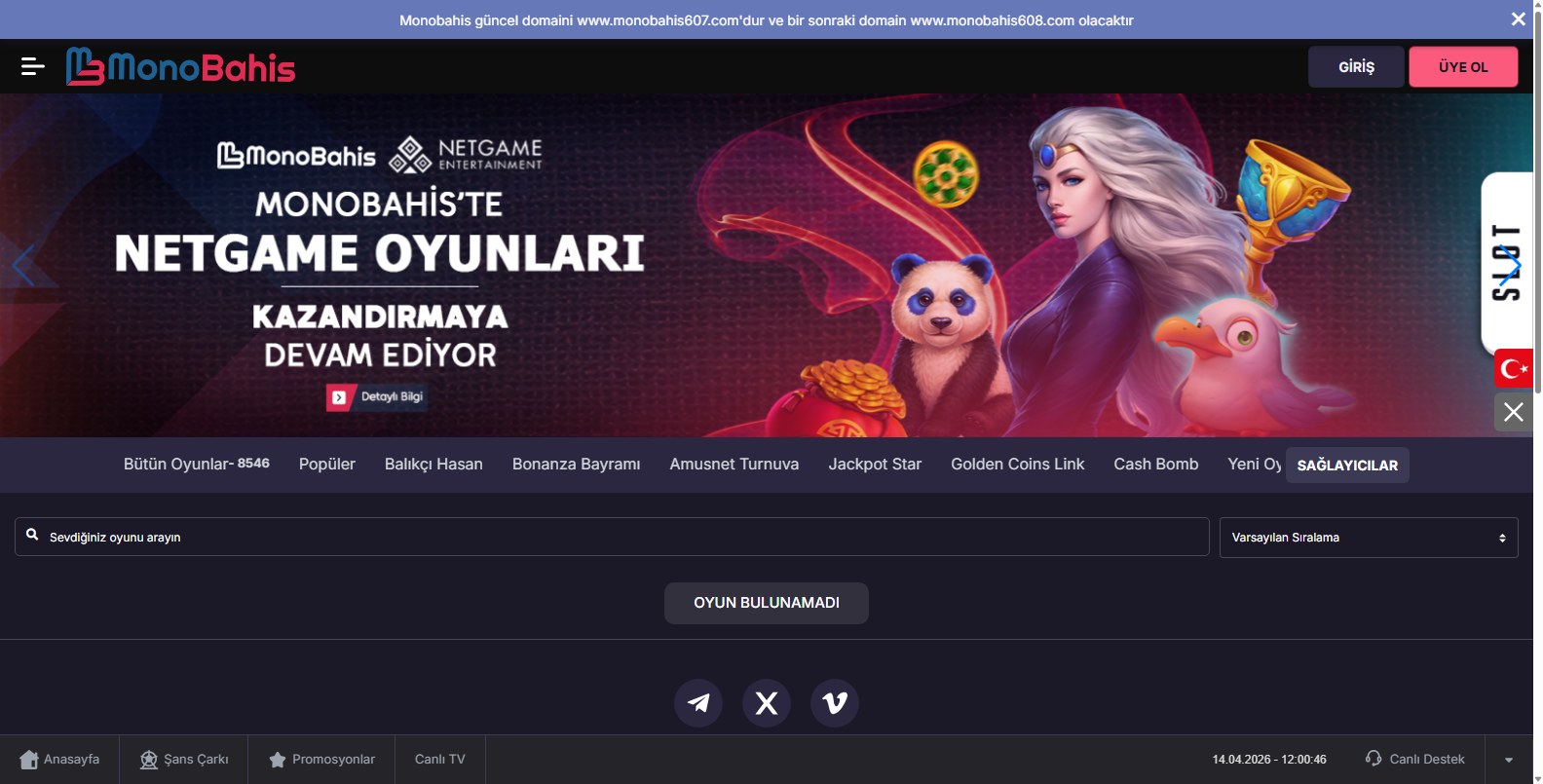Open the Şans Çarkı wheel
The width and height of the screenshot is (1543, 784).
pos(184,760)
